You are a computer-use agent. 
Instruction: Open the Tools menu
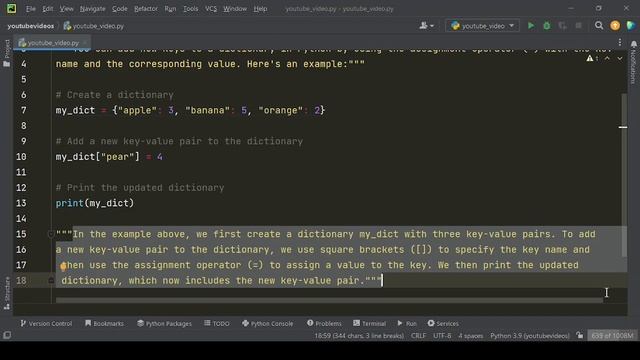tap(190, 9)
